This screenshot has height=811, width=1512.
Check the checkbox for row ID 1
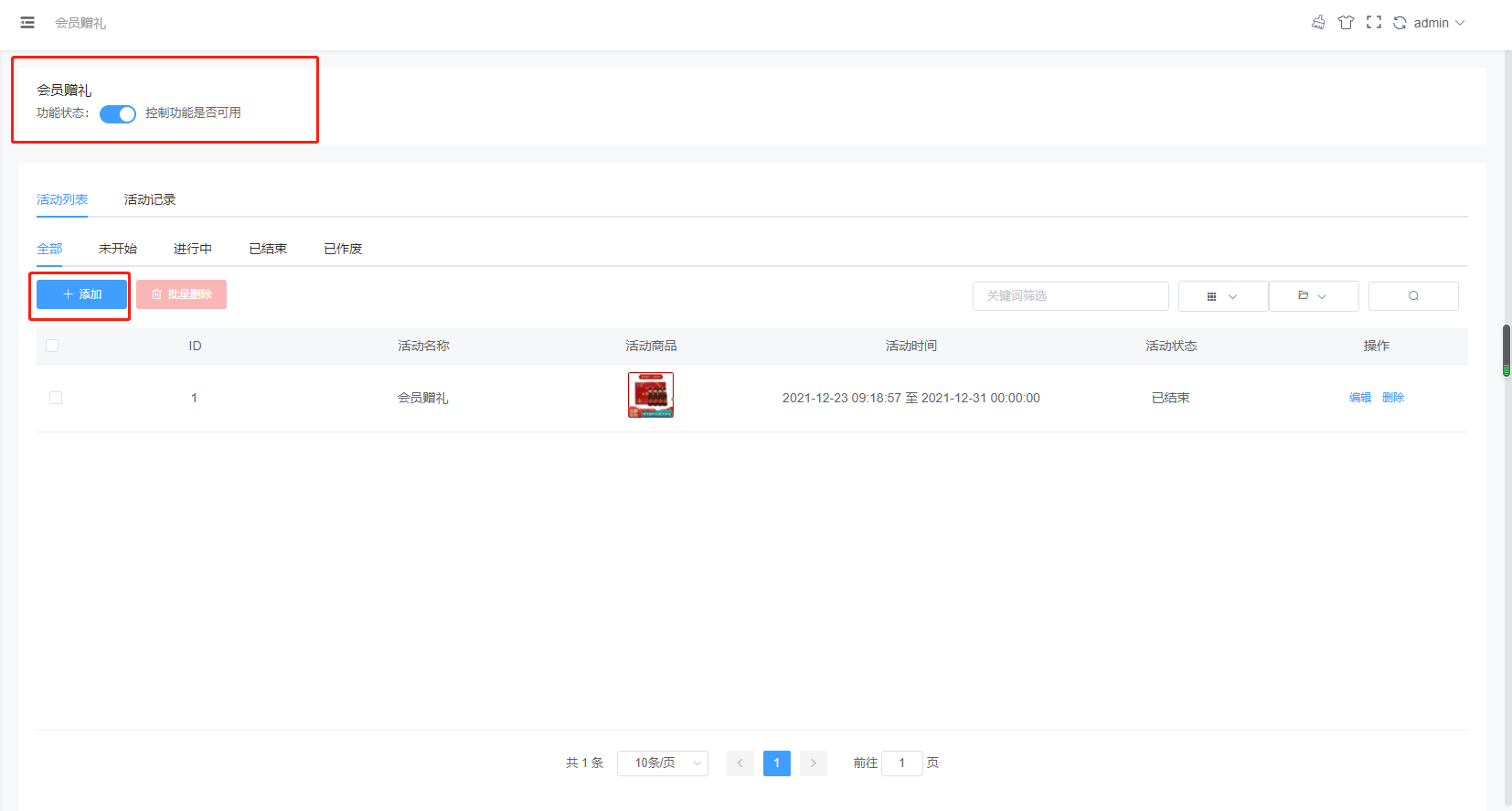56,398
